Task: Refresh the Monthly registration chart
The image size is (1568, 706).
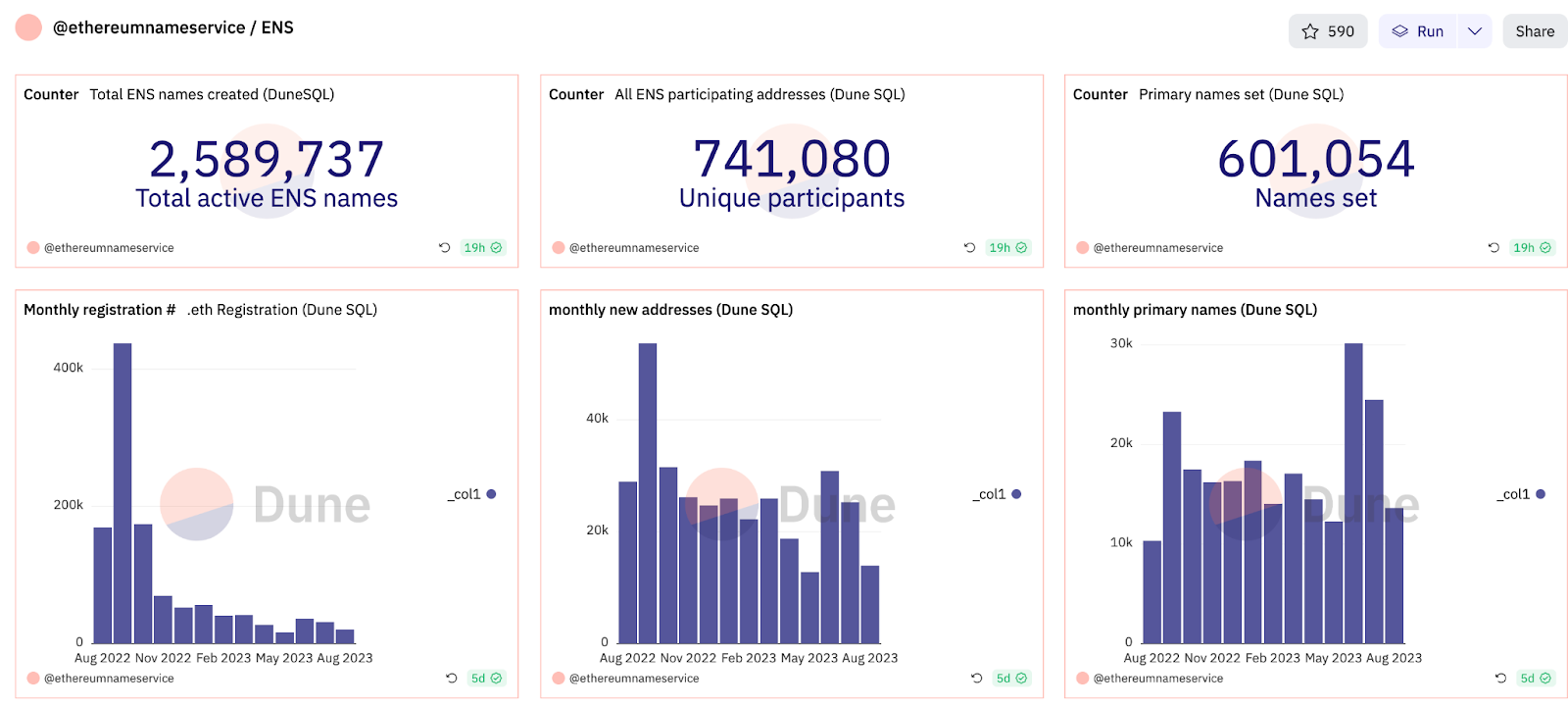Action: tap(451, 679)
